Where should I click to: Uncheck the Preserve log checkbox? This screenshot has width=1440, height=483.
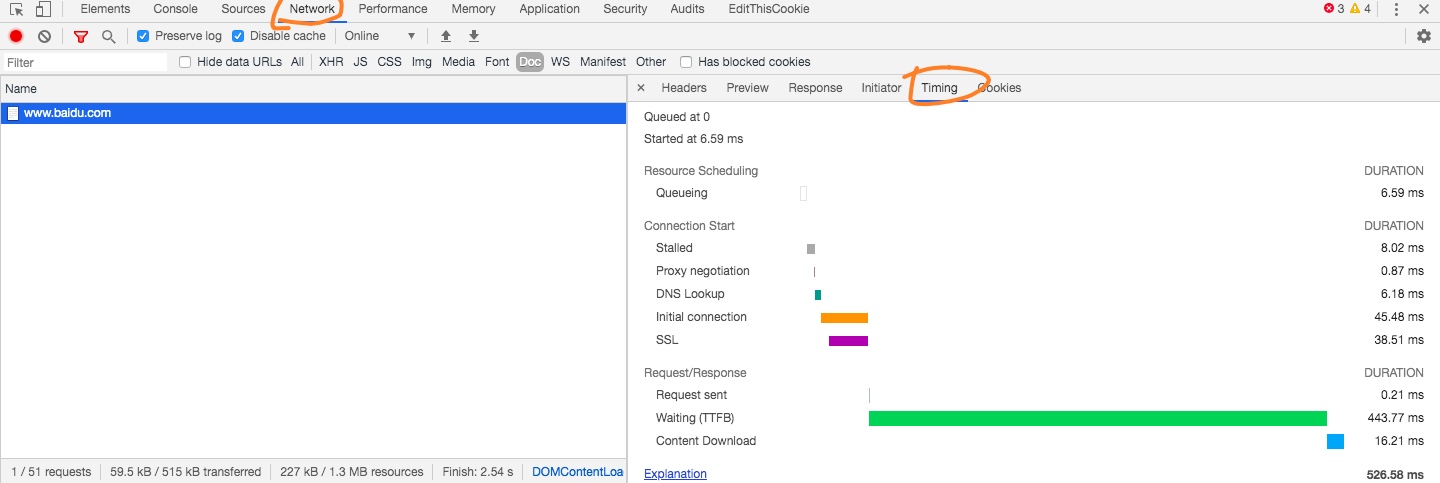[x=143, y=36]
